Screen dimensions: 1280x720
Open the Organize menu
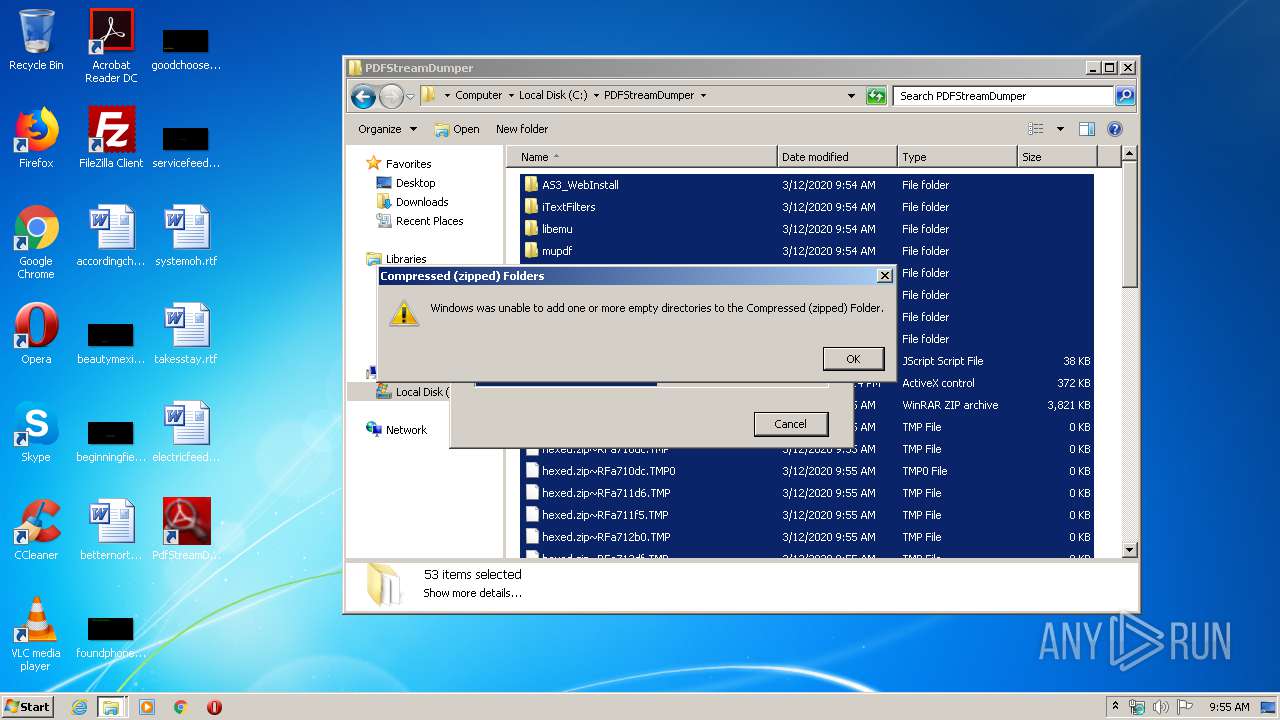pos(387,129)
